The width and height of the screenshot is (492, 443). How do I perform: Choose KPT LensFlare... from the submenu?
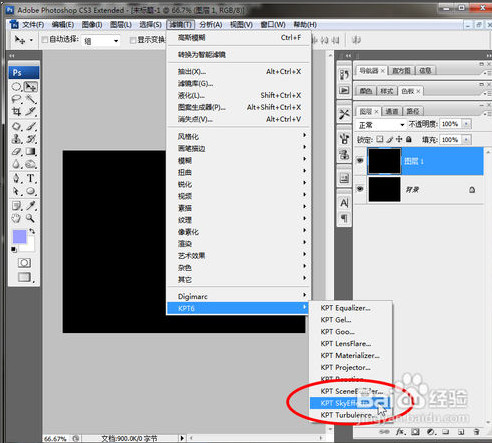point(351,343)
